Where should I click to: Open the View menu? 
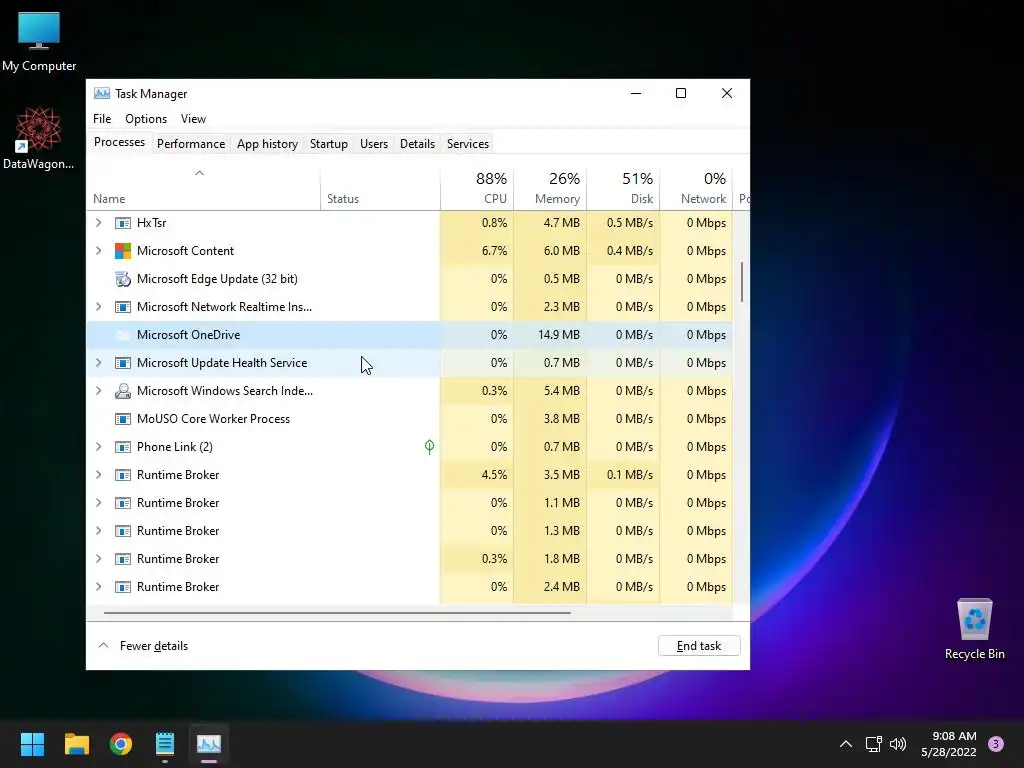click(x=193, y=119)
